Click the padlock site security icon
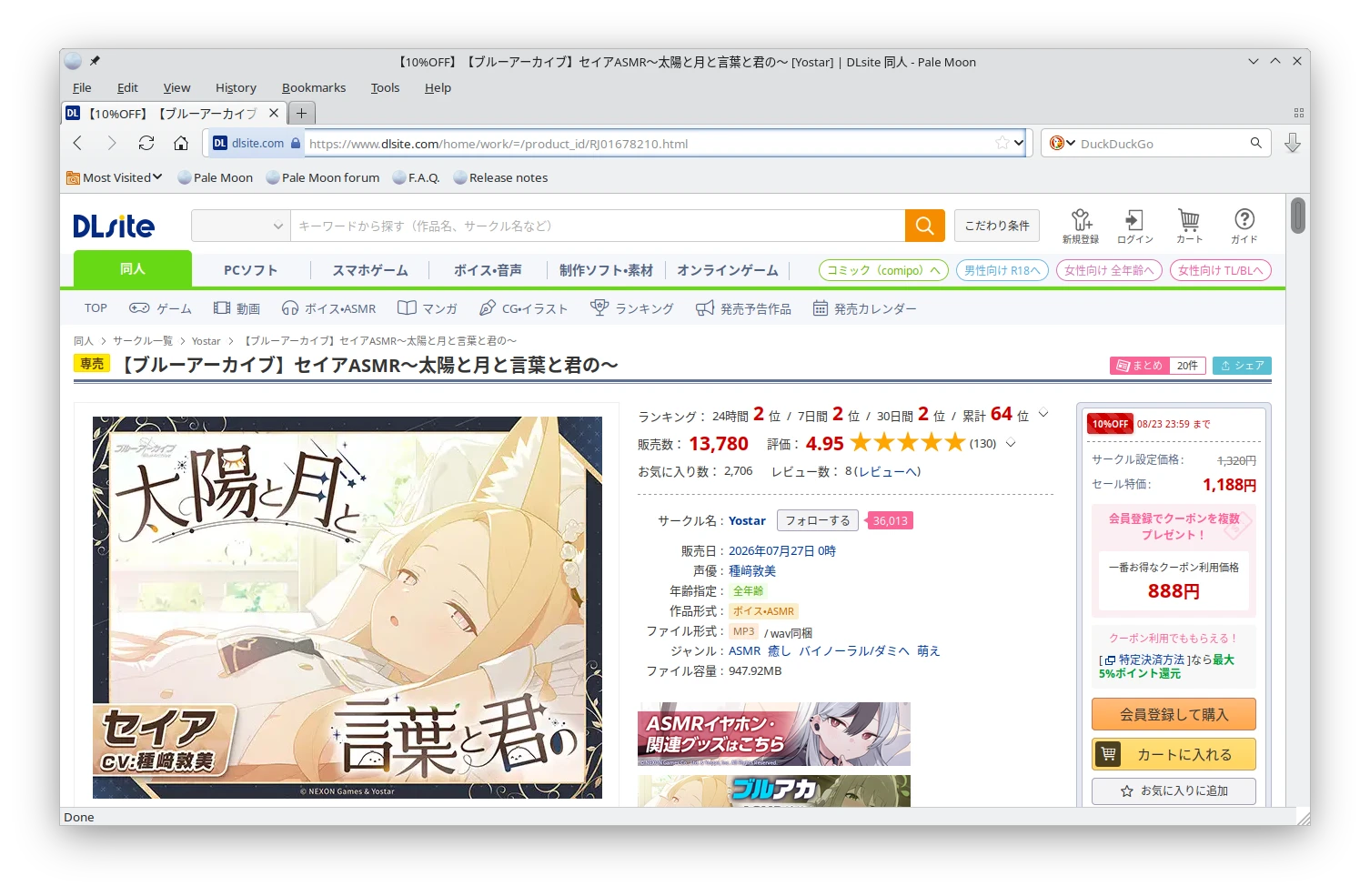The height and width of the screenshot is (896, 1370). pyautogui.click(x=296, y=143)
